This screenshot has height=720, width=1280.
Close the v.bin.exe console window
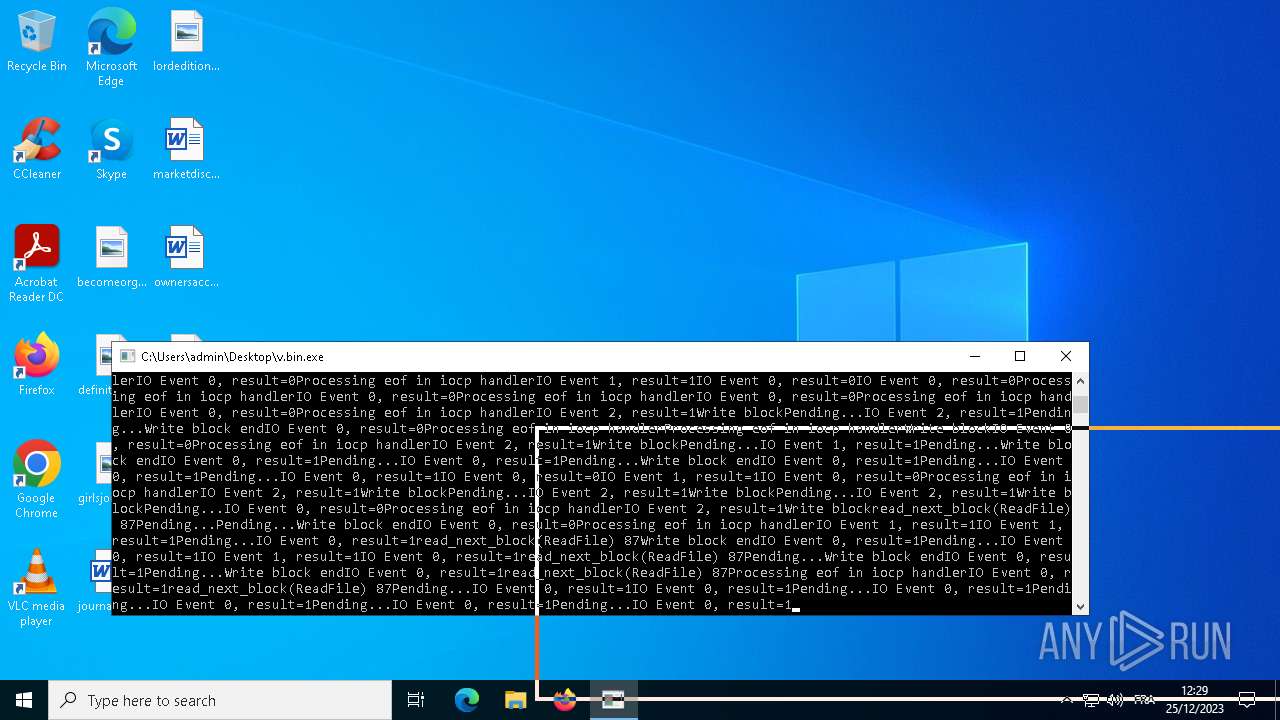[x=1066, y=356]
